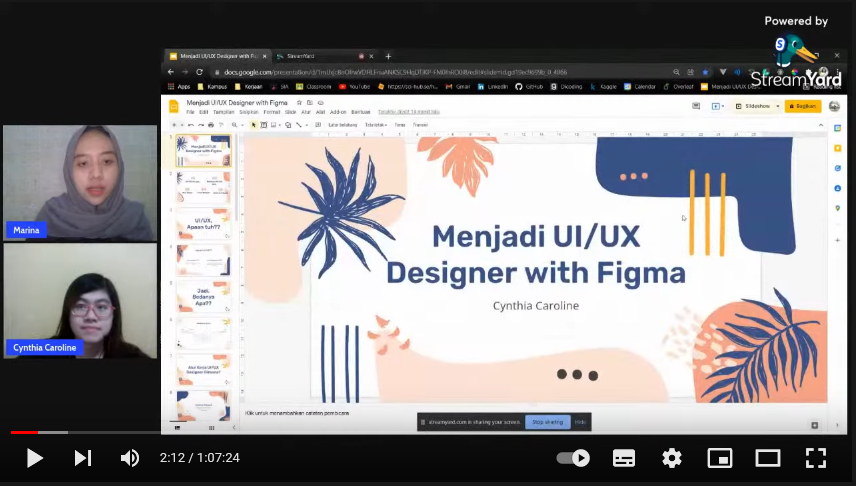The image size is (856, 486).
Task: Open the Tata letak dropdown
Action: point(376,125)
